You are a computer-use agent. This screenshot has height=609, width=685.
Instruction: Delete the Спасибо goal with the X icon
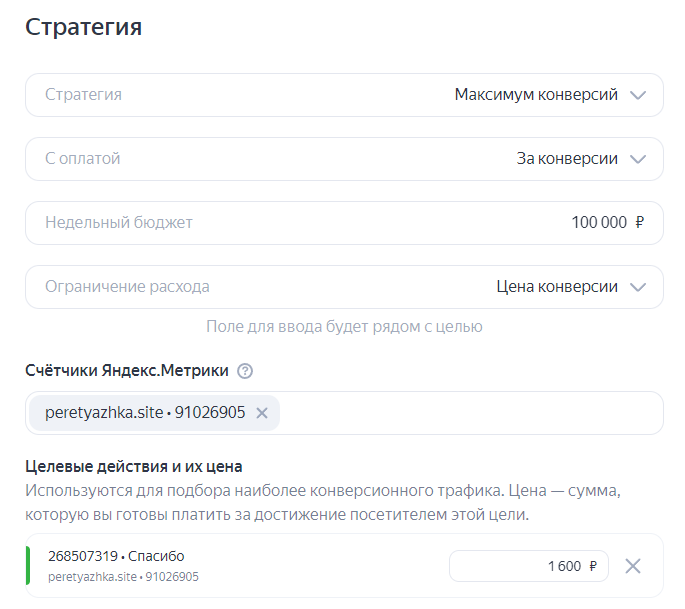point(633,566)
